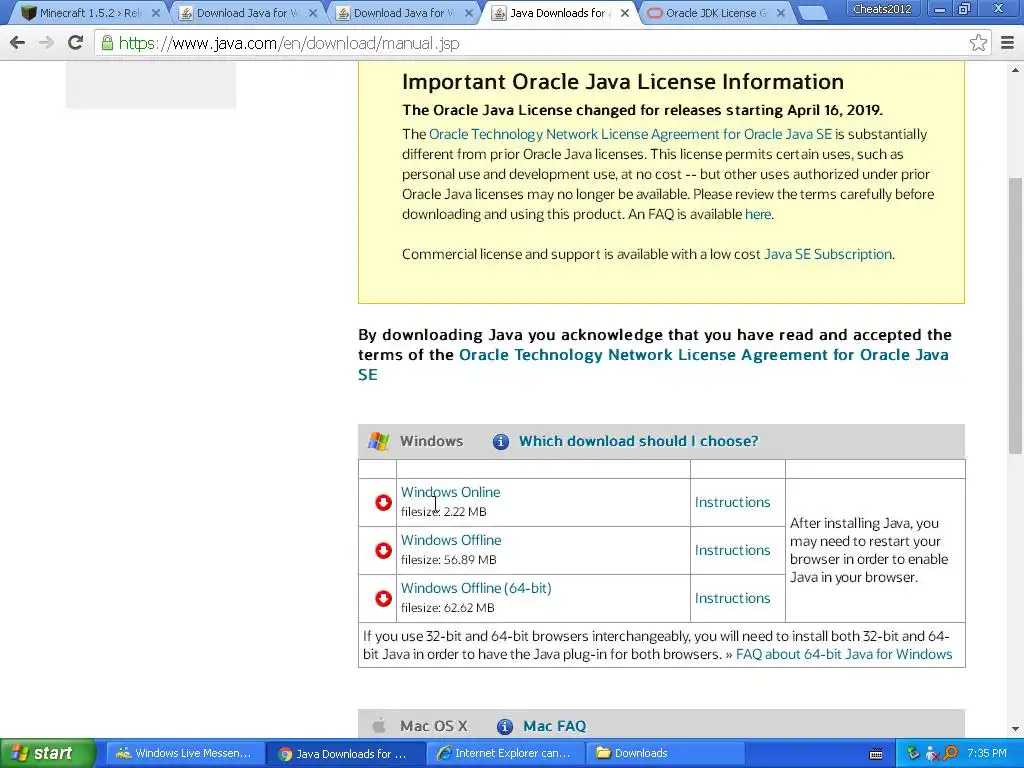Download the Windows Offline installer link
The width and height of the screenshot is (1024, 768).
pyautogui.click(x=451, y=541)
